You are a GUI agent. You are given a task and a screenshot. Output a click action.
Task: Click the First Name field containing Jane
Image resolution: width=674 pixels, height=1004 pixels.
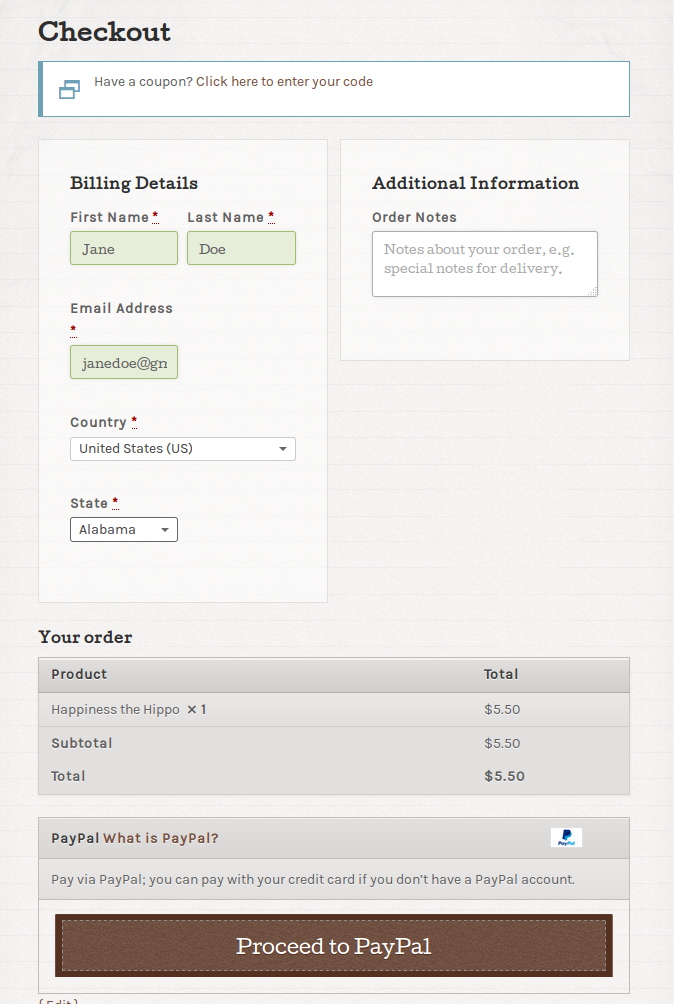124,248
